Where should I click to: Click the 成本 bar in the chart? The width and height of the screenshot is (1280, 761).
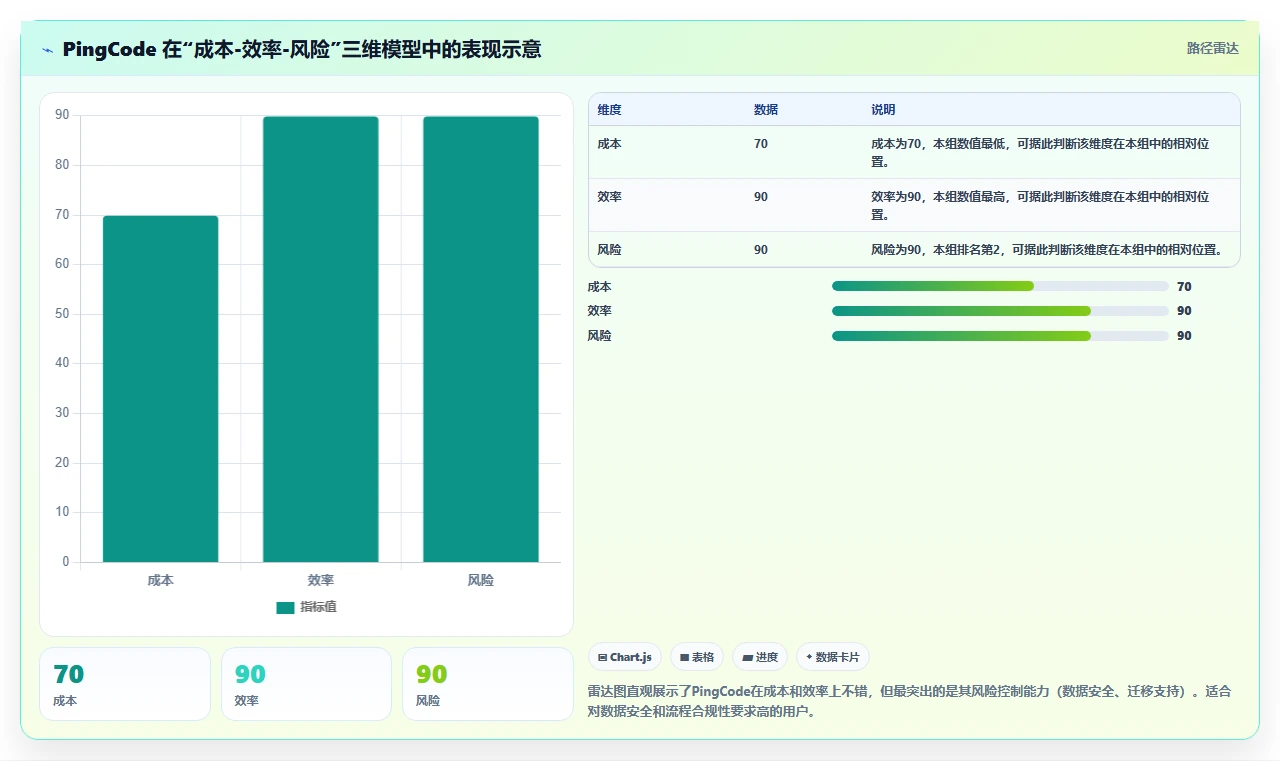(161, 389)
